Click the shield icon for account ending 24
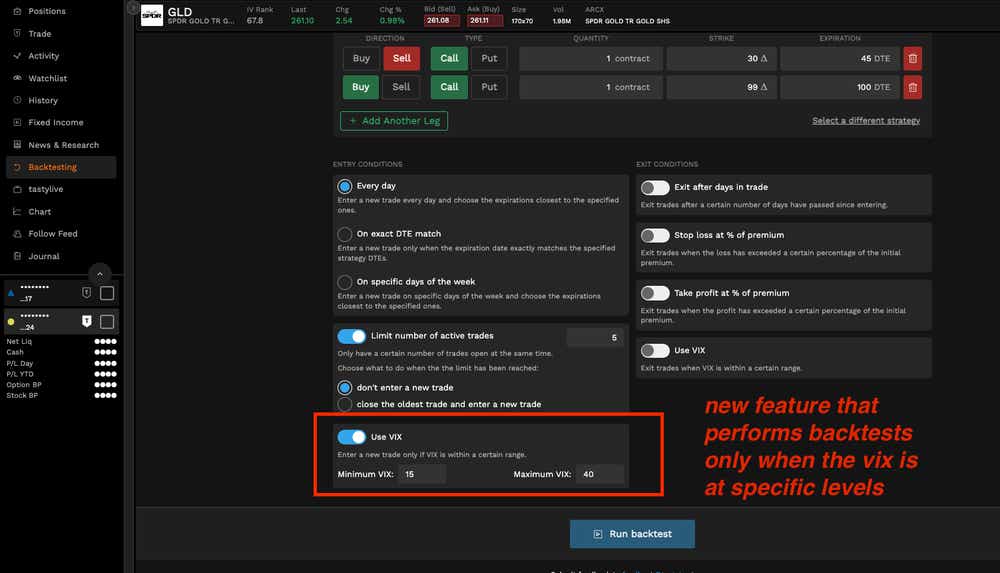Viewport: 1000px width, 573px height. point(87,321)
